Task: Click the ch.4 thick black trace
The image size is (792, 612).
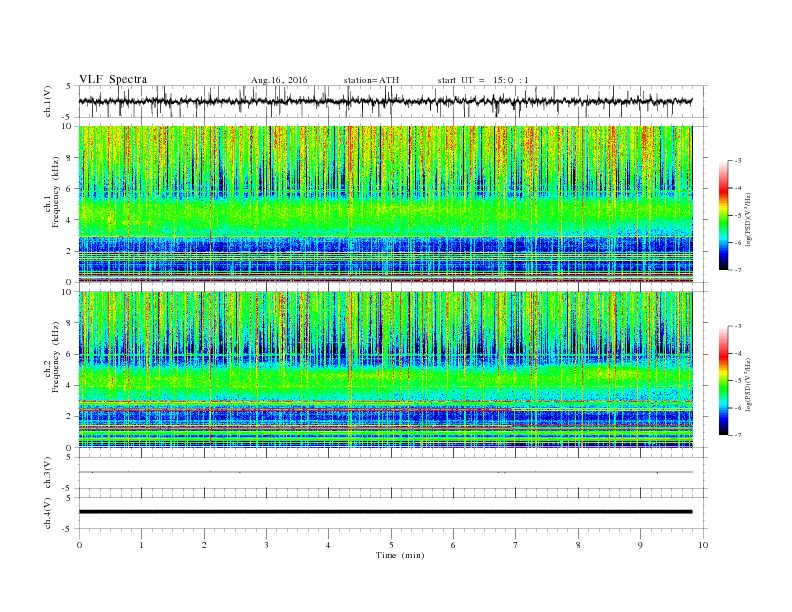Action: click(385, 512)
